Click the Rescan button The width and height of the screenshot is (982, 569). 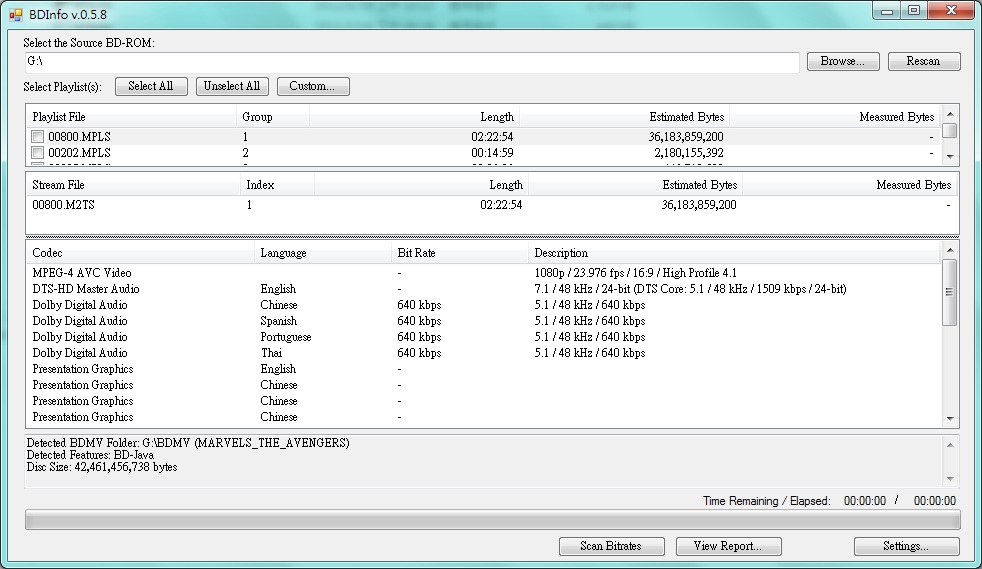[x=923, y=61]
